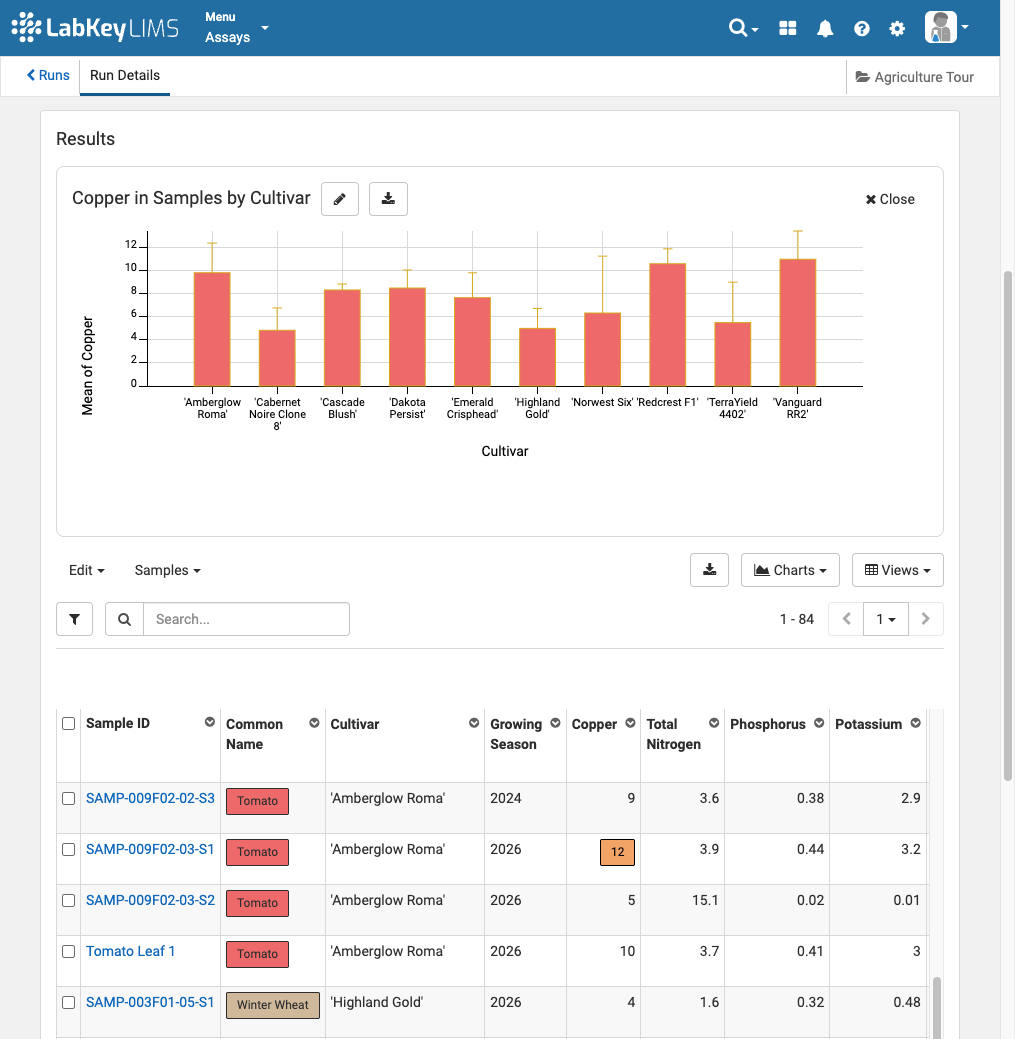1015x1039 pixels.
Task: Select row SAMP-009F02-03-S1 checkbox
Action: click(68, 849)
